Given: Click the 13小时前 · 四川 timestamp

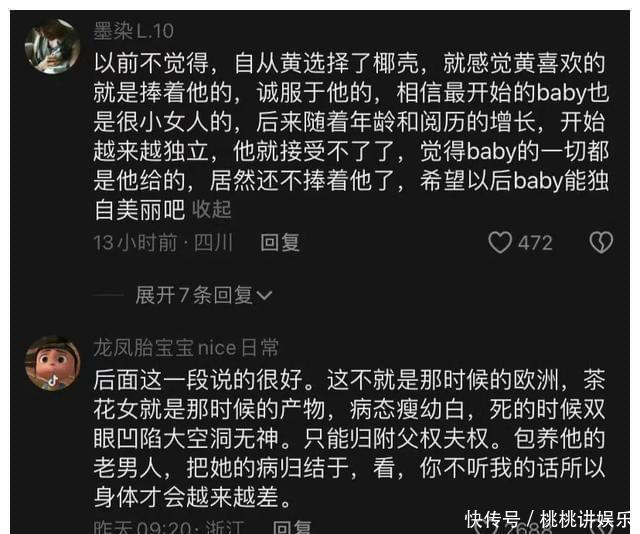Looking at the screenshot, I should 163,243.
